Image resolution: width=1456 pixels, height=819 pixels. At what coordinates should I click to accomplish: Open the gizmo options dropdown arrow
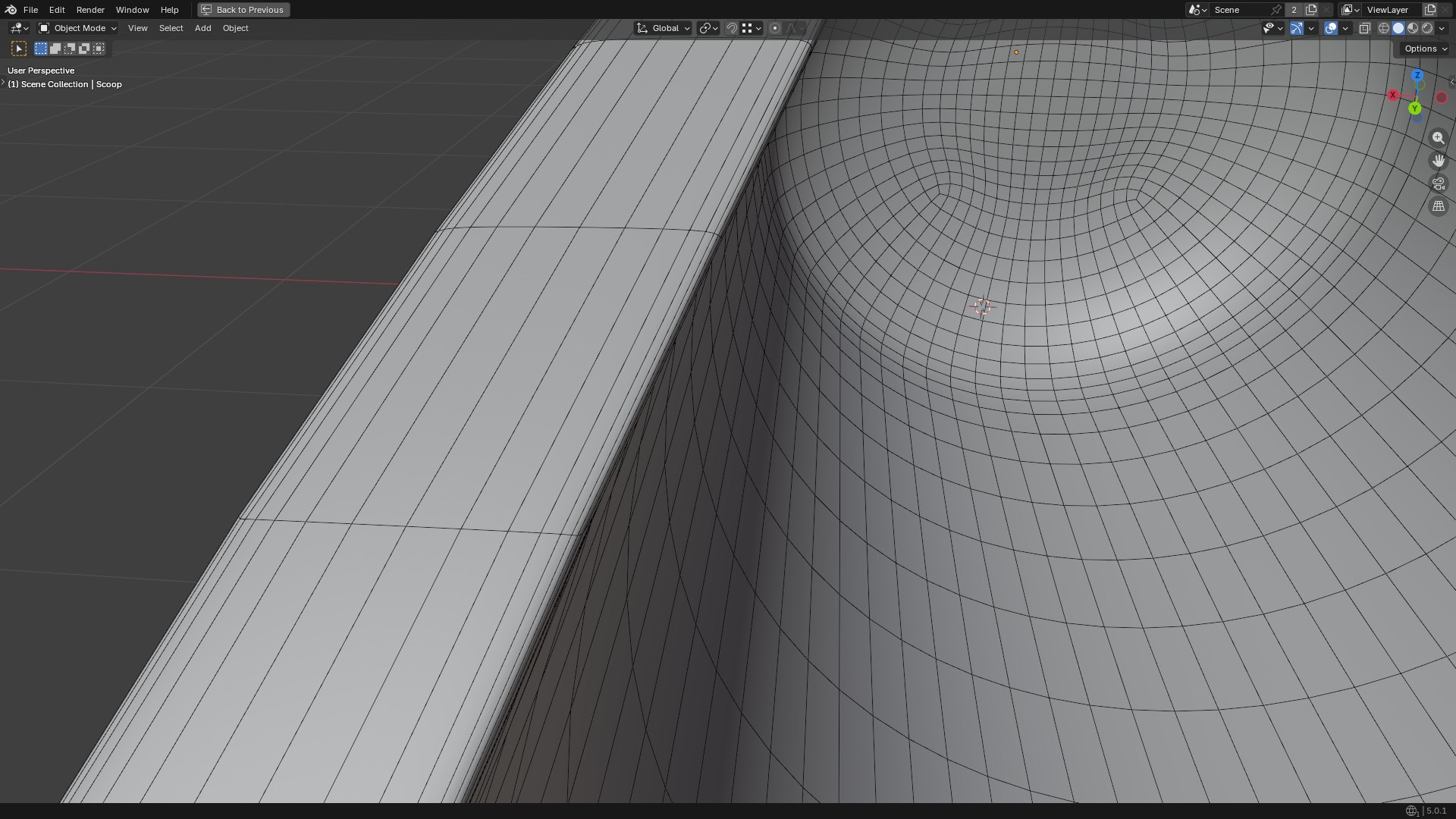tap(1311, 28)
